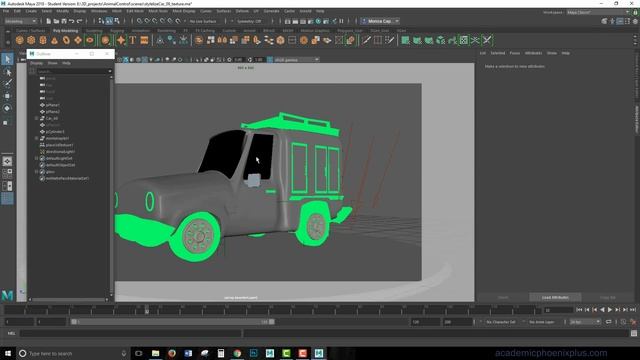The image size is (640, 360).
Task: Switch to the Sculpting shelf tab
Action: point(94,31)
